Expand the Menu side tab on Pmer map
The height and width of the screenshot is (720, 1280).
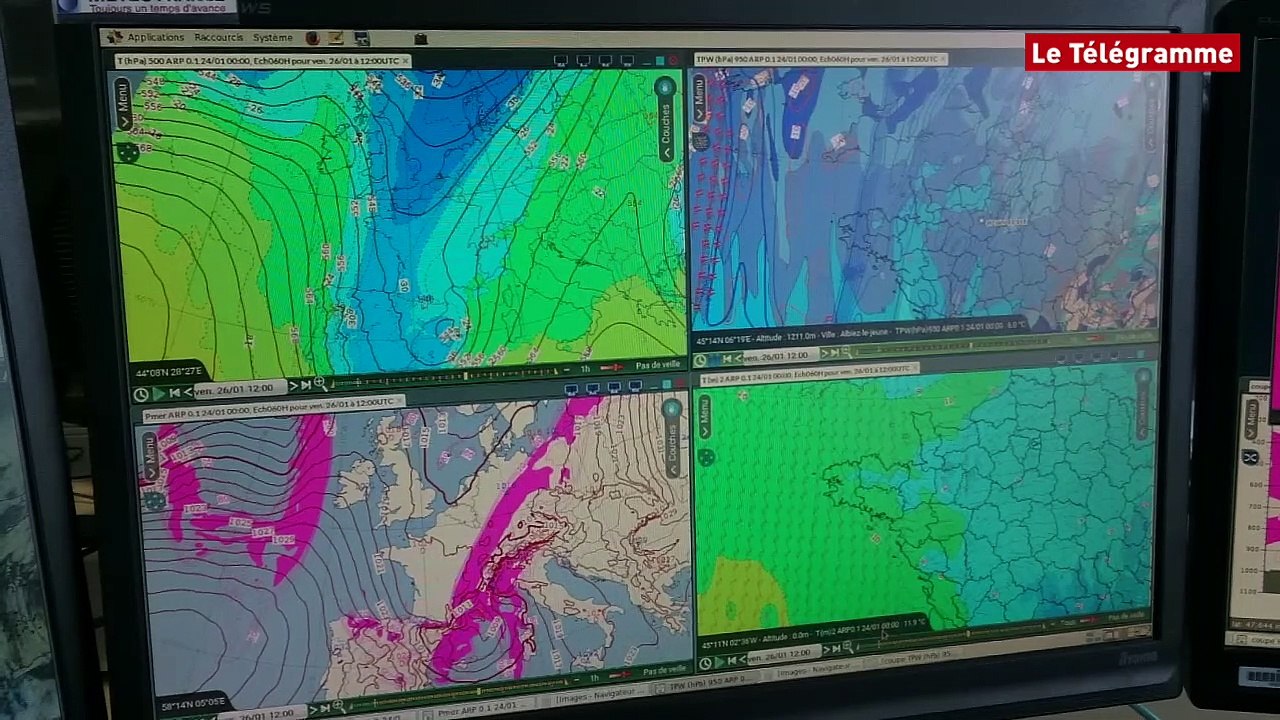150,457
